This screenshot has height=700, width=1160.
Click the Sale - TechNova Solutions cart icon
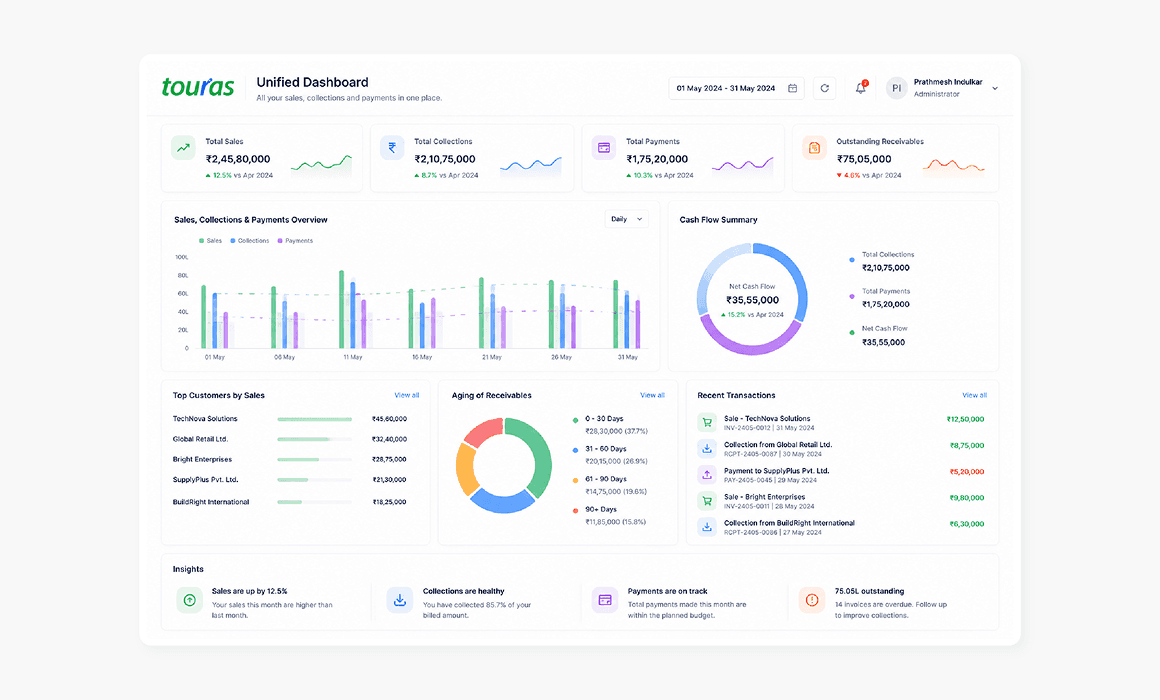tap(707, 423)
